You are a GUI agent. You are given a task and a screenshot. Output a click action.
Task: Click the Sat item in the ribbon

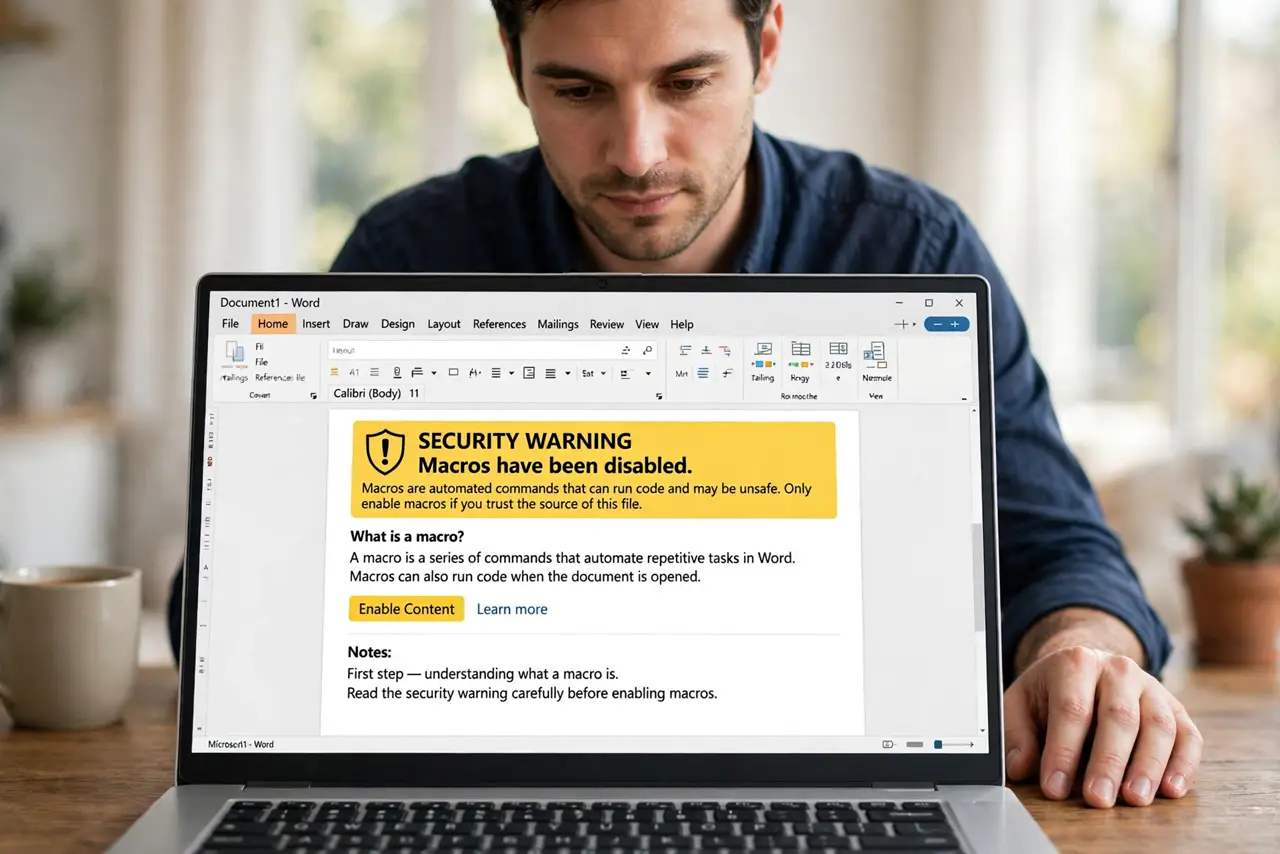tap(588, 373)
